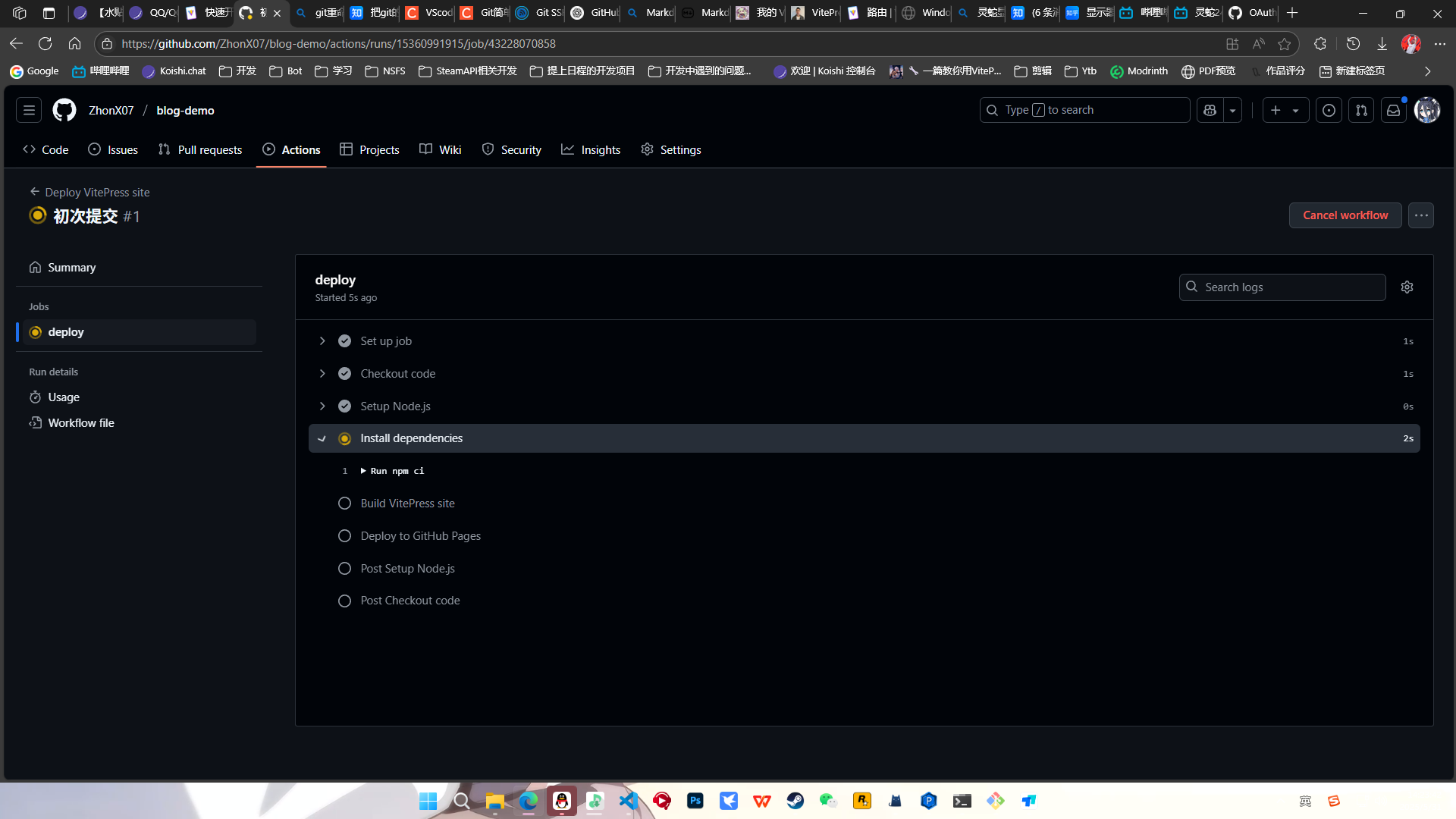
Task: Open Usage under Run details
Action: click(139, 397)
